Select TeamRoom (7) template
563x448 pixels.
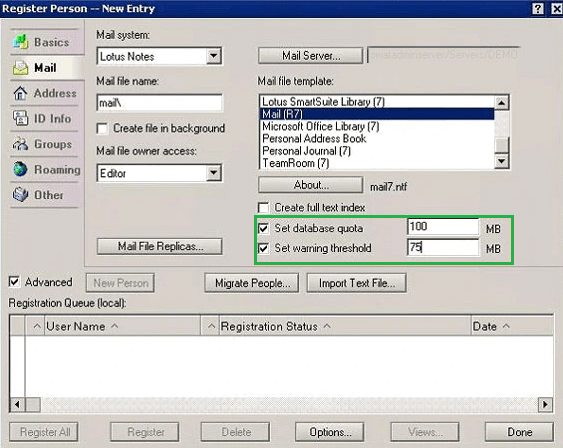pos(376,163)
